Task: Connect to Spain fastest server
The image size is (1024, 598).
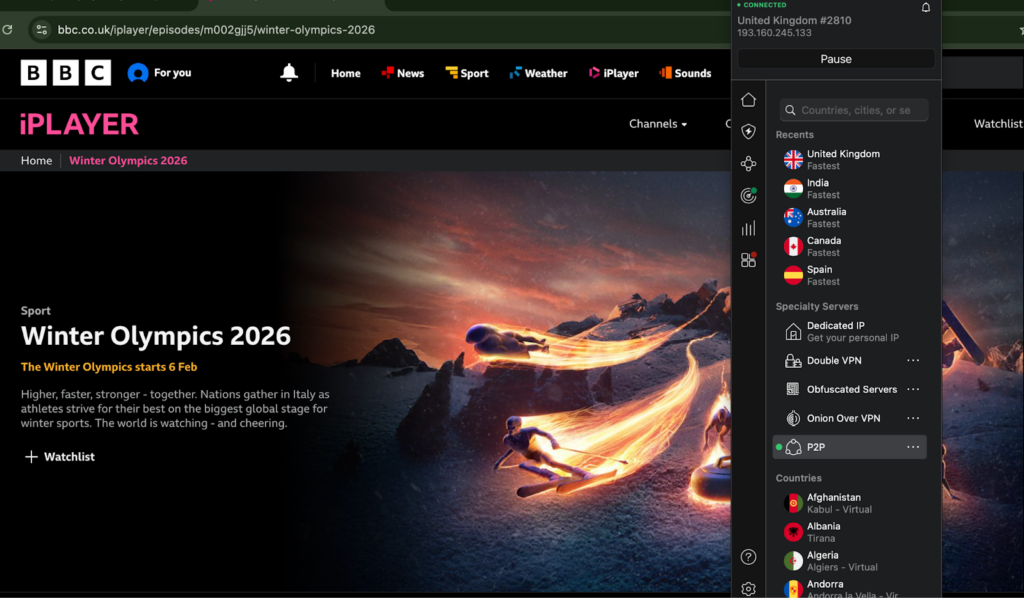Action: coord(849,275)
